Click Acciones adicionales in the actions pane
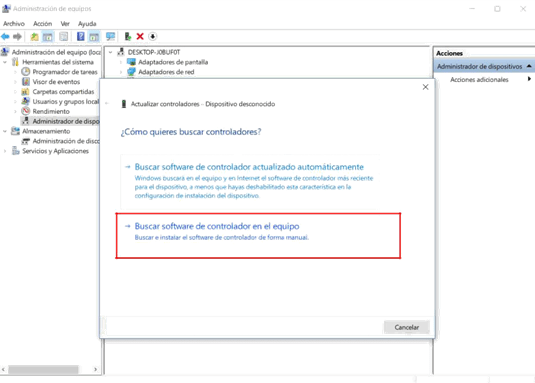 (x=479, y=79)
